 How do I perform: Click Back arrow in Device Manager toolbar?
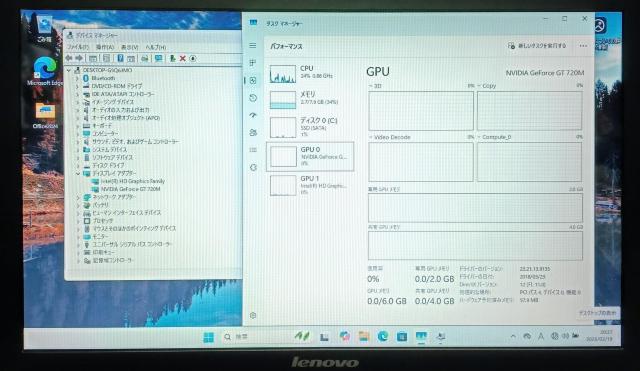coord(69,58)
